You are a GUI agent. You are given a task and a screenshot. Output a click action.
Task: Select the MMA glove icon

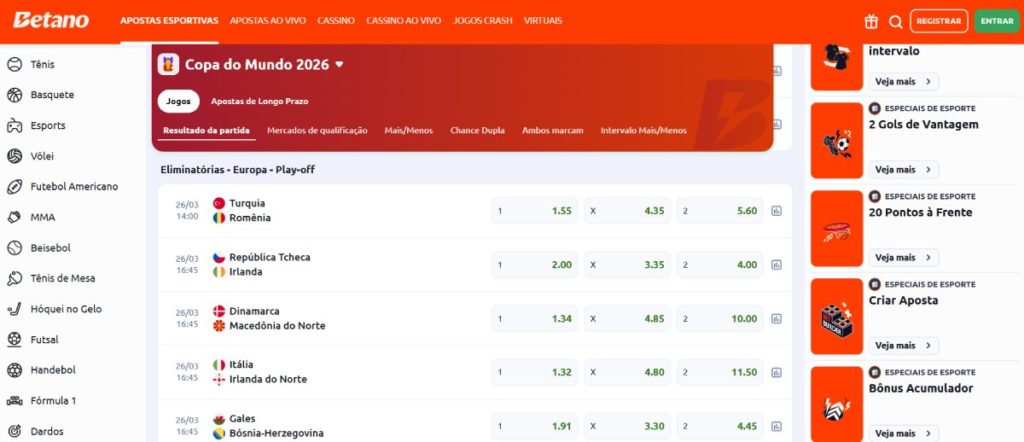point(14,217)
